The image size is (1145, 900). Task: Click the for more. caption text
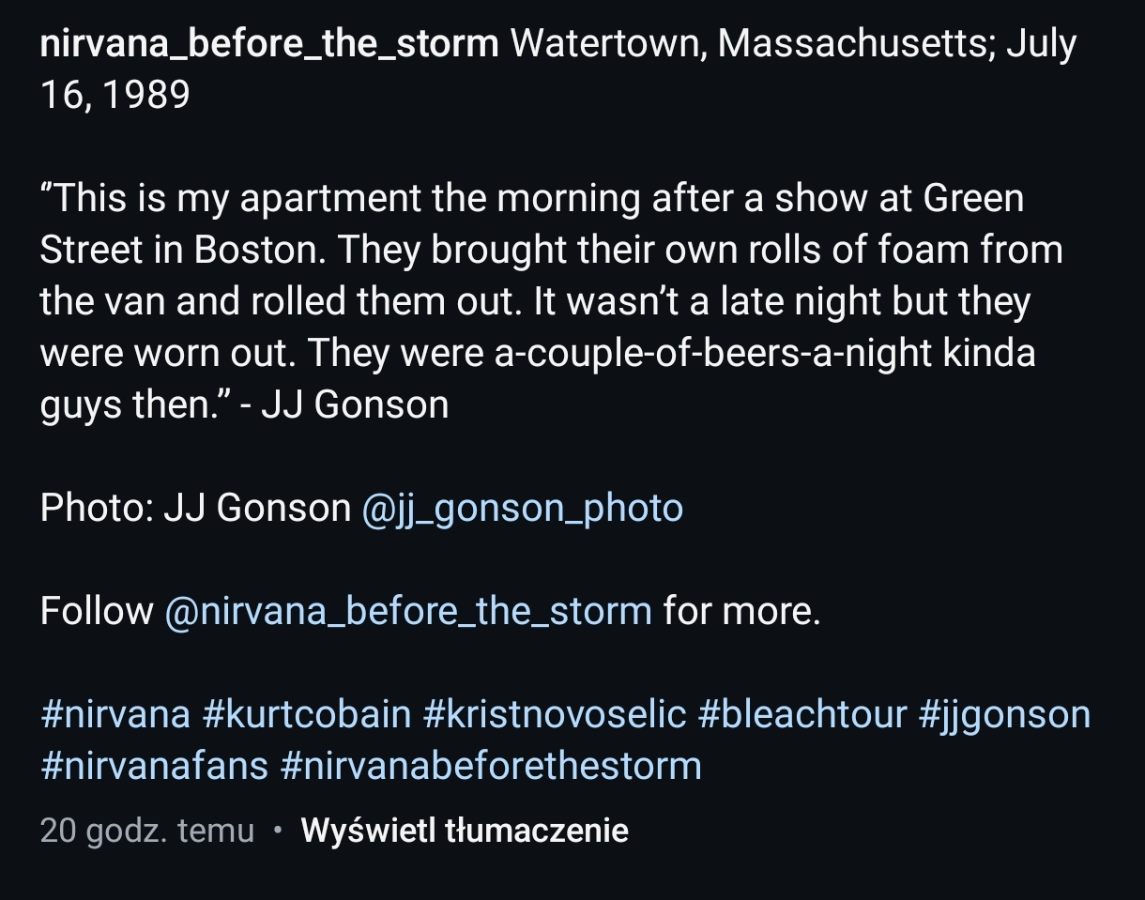[x=742, y=611]
